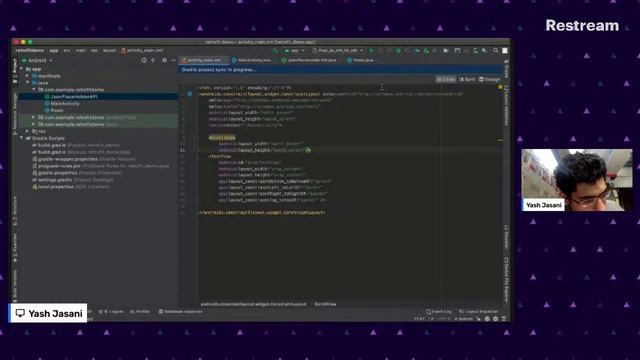Collapse the Gradle Scripts node
This screenshot has height=360, width=640.
click(x=22, y=138)
